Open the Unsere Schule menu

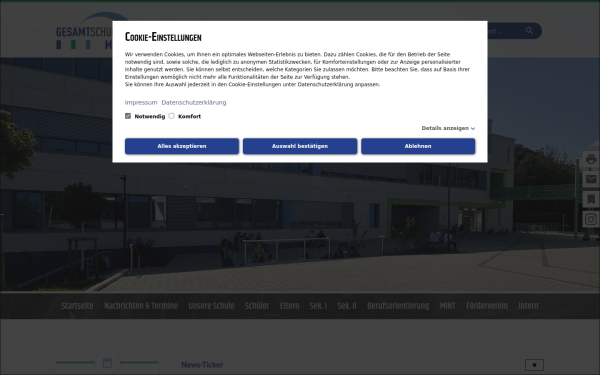click(x=211, y=306)
